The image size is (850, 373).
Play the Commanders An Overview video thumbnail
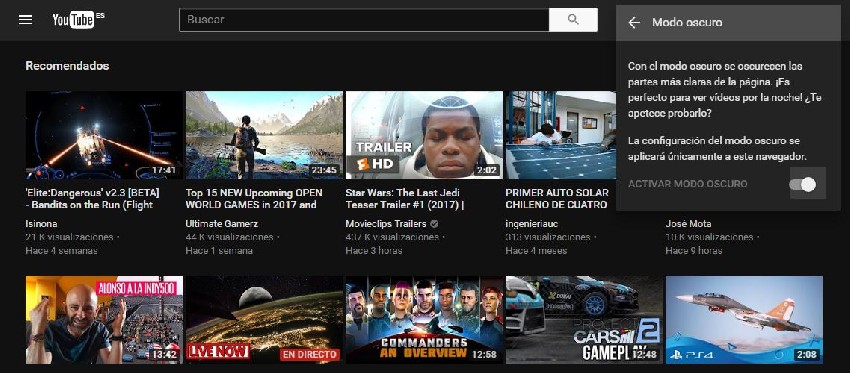point(424,320)
